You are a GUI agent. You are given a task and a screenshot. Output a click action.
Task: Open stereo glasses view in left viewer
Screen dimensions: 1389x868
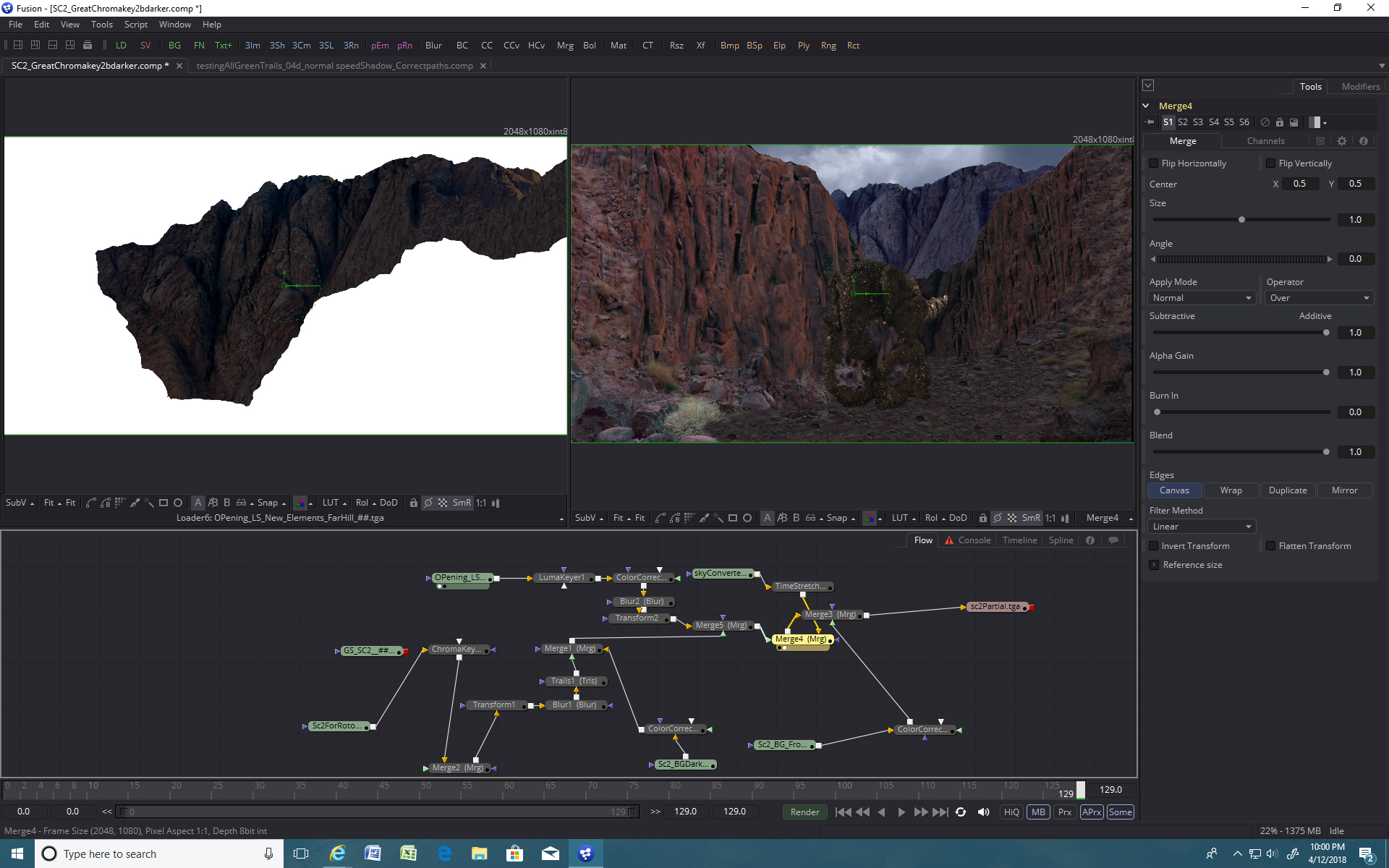pyautogui.click(x=242, y=503)
